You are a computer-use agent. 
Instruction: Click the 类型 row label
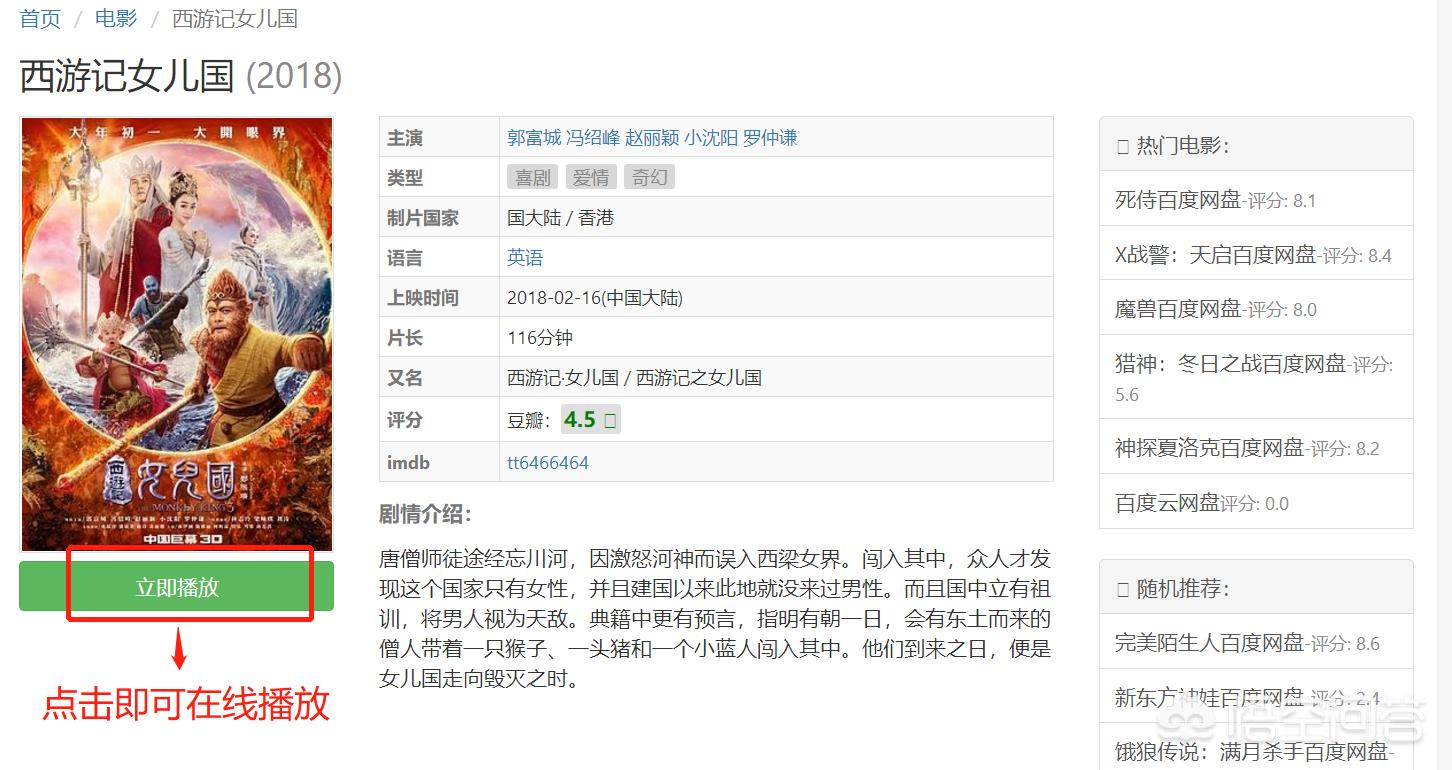tap(405, 177)
